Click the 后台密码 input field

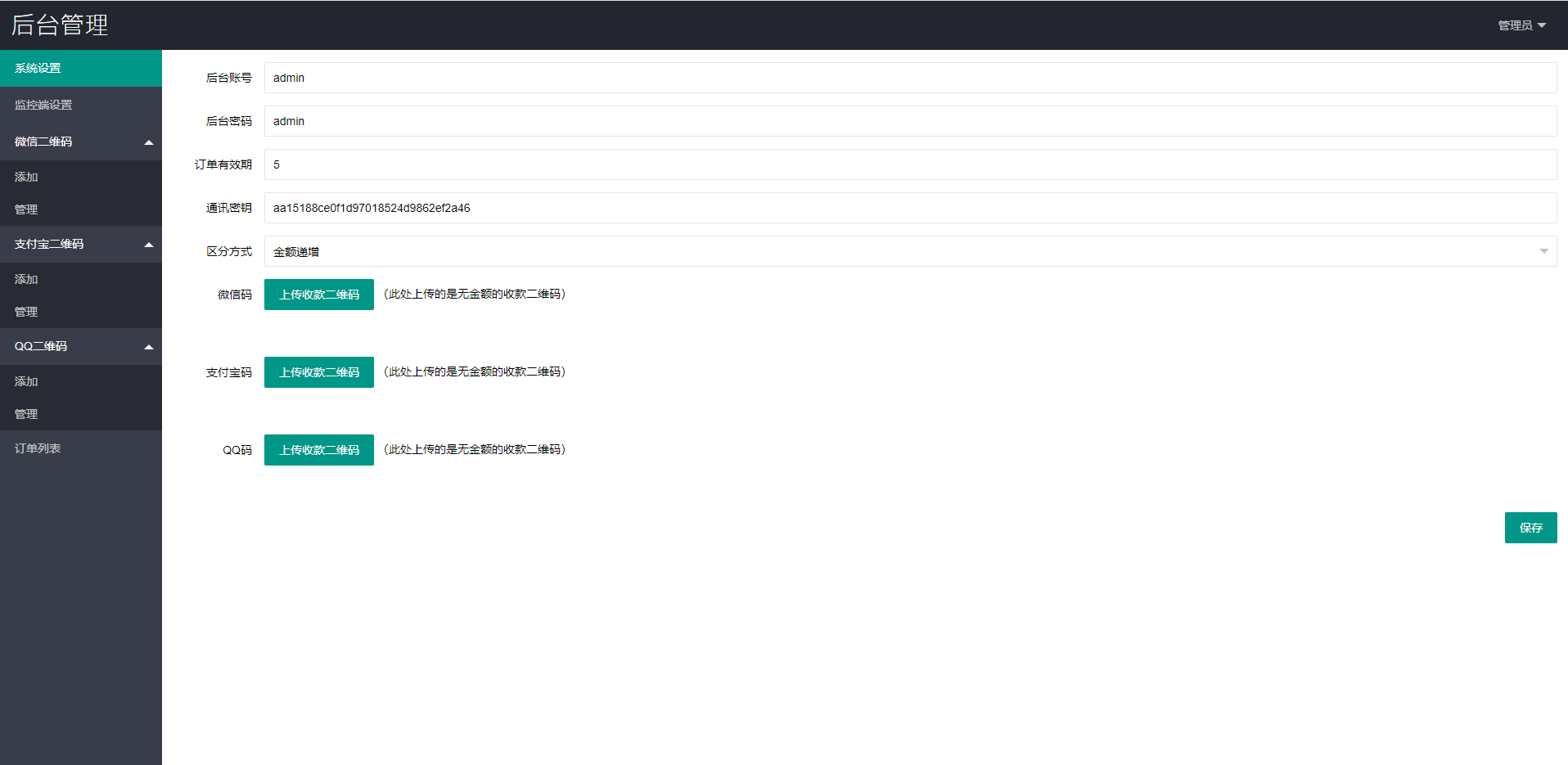[910, 121]
